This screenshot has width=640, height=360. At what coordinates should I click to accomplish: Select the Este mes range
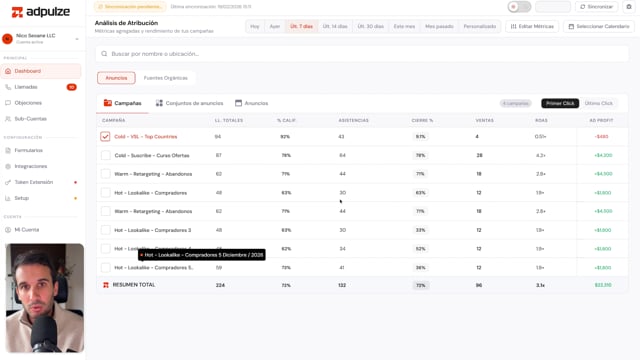pyautogui.click(x=404, y=26)
